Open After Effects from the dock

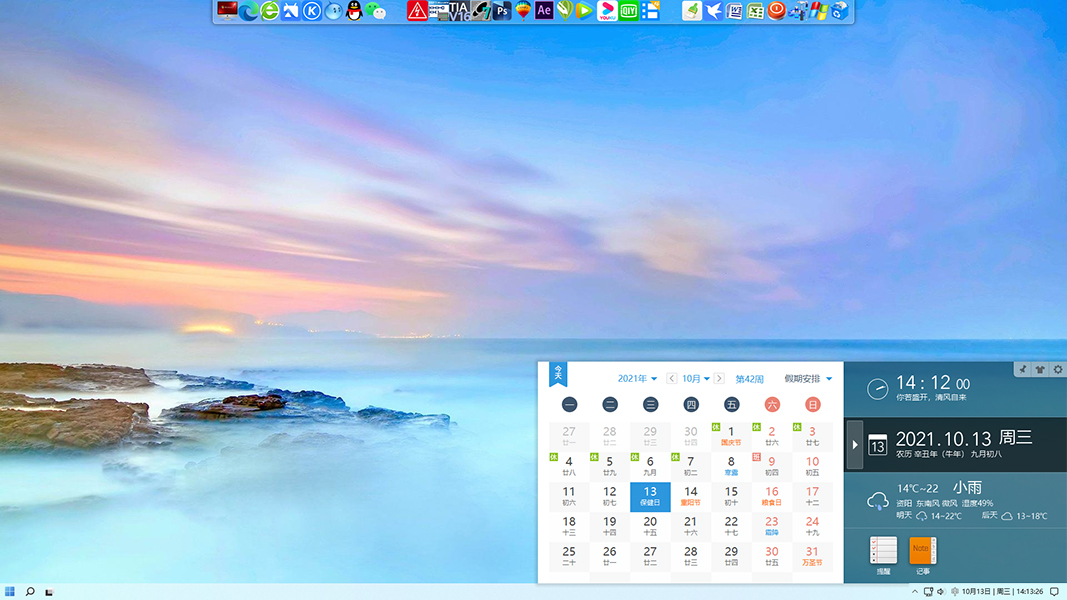click(x=543, y=10)
